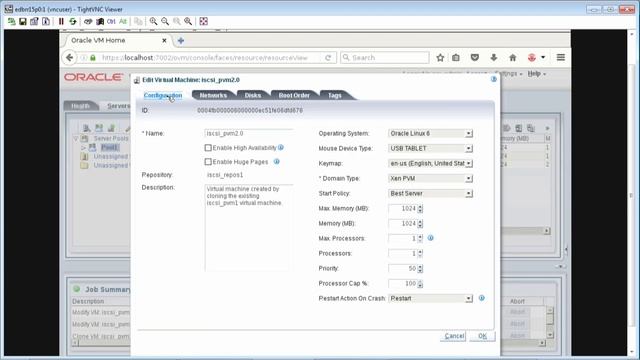The width and height of the screenshot is (640, 360).
Task: Enable Huge Pages checkbox
Action: click(208, 162)
